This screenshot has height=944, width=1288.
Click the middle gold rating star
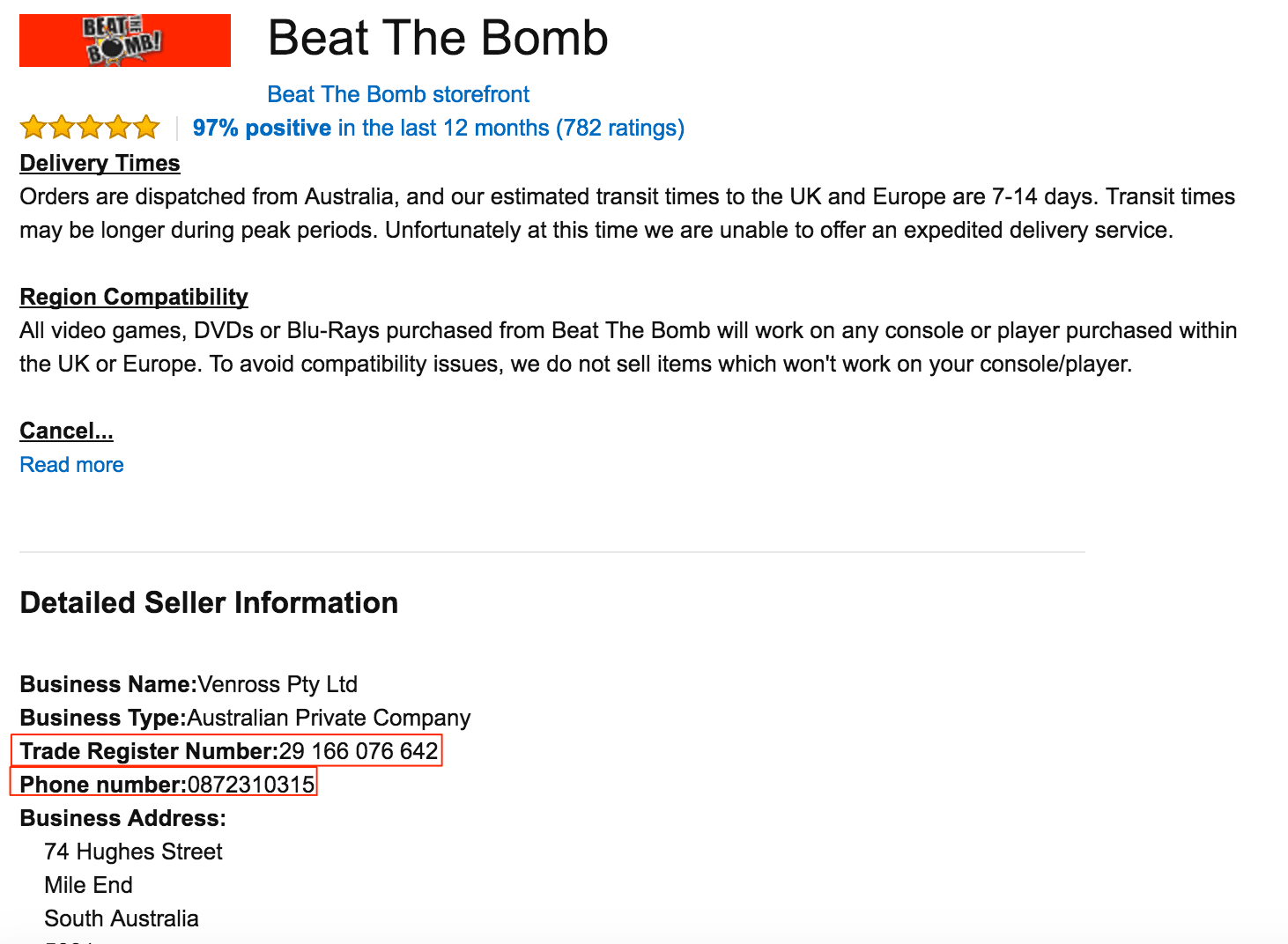(x=90, y=128)
